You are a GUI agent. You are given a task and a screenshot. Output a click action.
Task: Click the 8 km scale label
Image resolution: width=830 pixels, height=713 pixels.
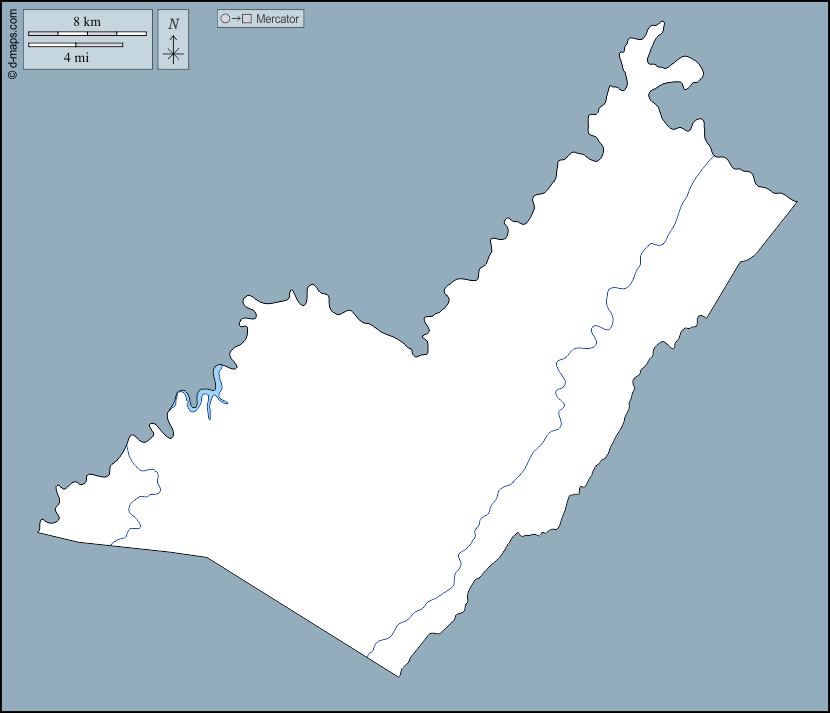(86, 21)
